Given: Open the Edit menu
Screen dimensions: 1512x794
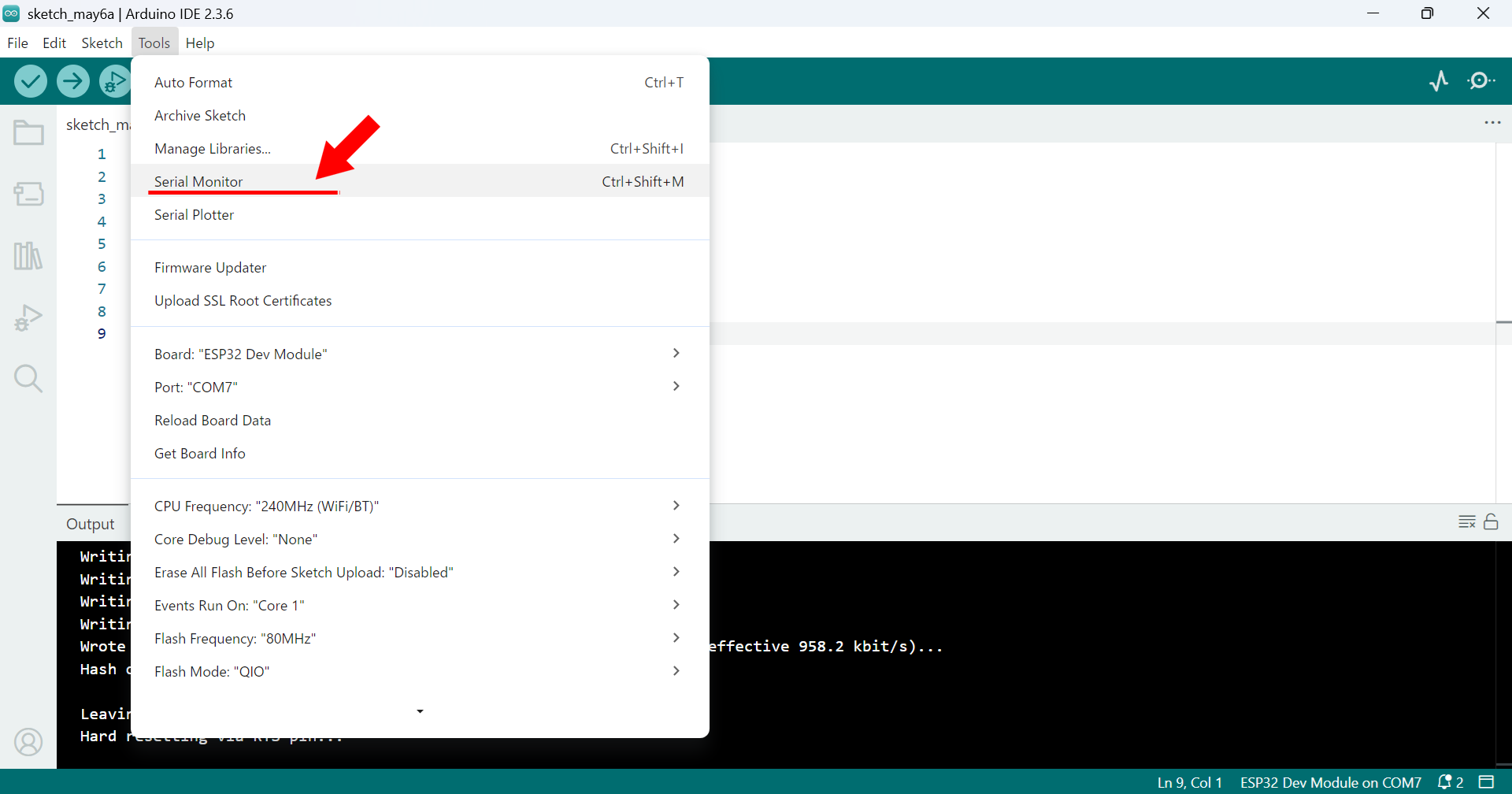Looking at the screenshot, I should tap(54, 43).
